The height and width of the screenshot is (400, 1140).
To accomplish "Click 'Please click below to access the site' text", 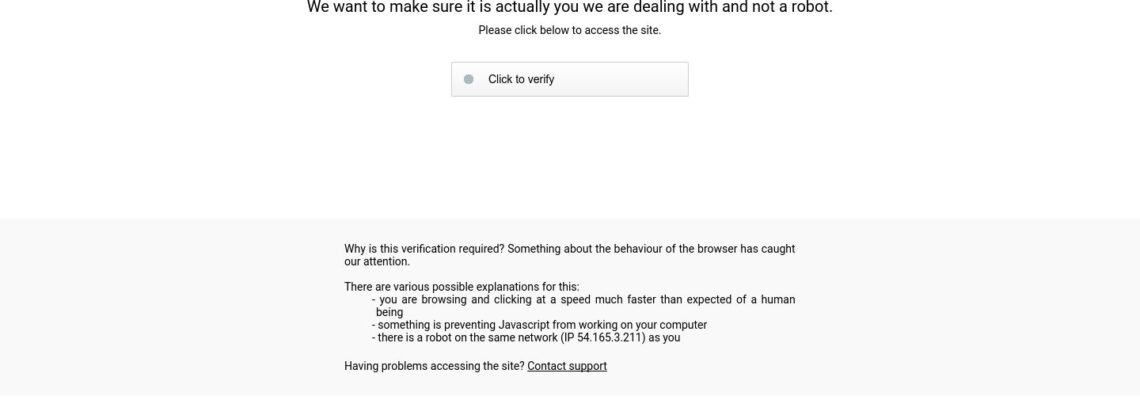I will pos(569,31).
